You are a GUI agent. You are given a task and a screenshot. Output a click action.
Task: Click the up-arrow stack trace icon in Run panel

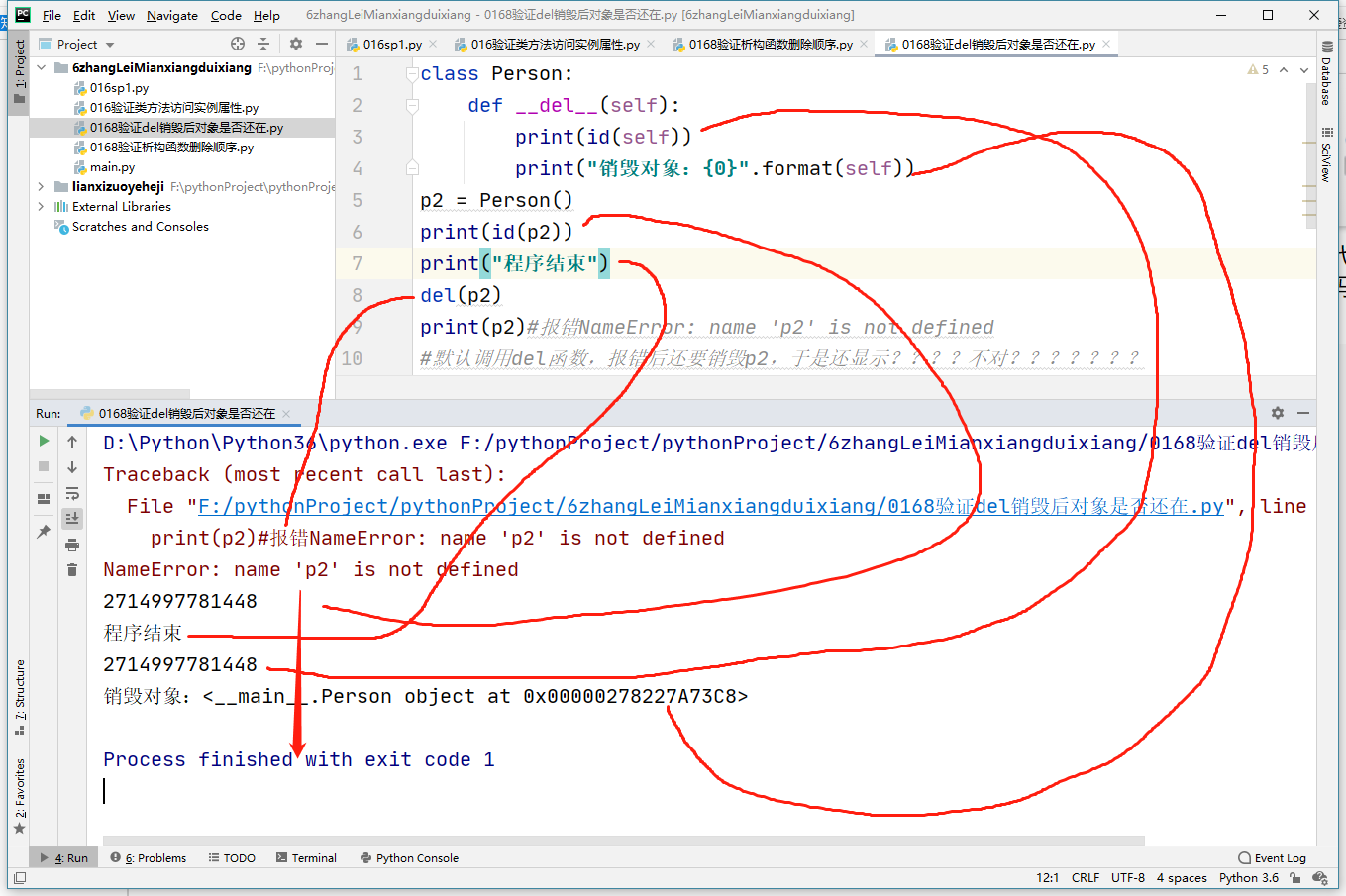72,441
